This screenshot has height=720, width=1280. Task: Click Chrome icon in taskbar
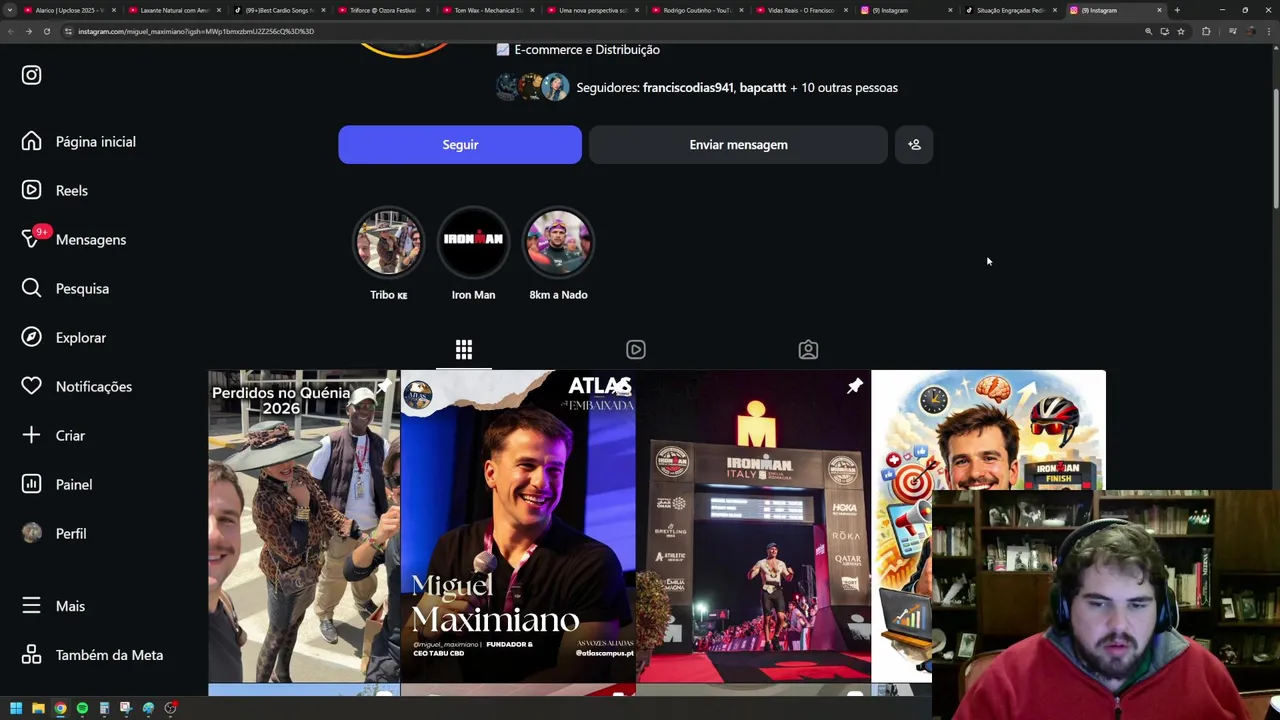(x=60, y=708)
